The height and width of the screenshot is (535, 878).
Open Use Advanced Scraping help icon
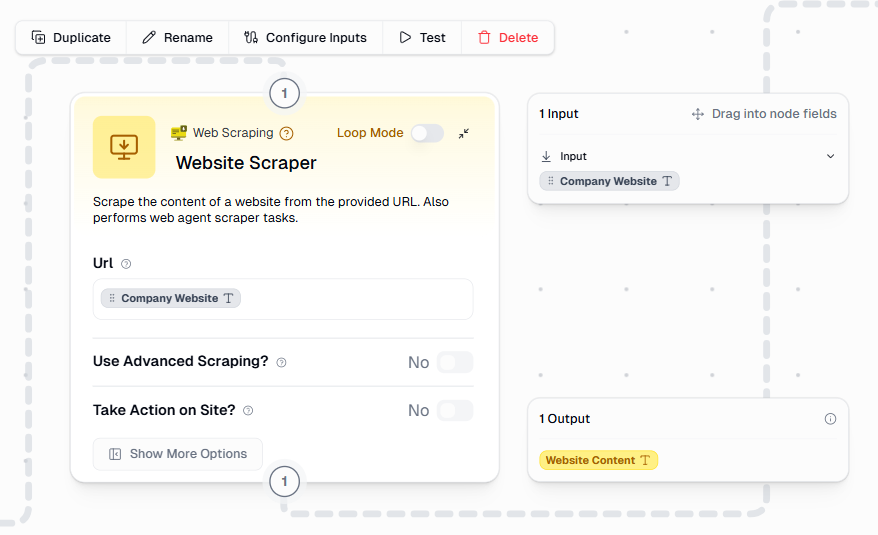coord(282,362)
